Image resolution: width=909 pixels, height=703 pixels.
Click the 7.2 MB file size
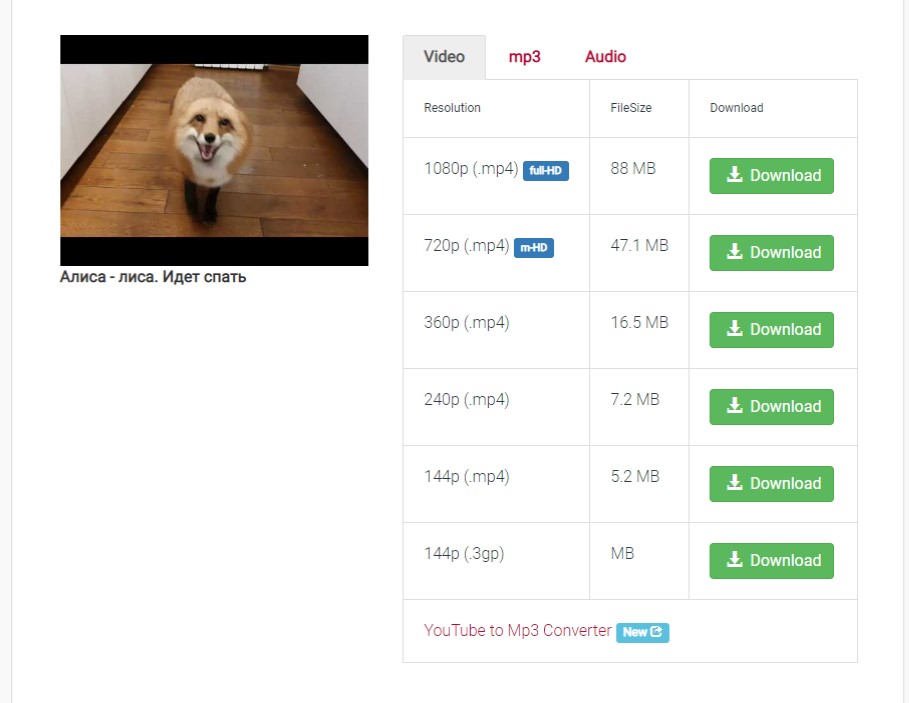pos(635,400)
